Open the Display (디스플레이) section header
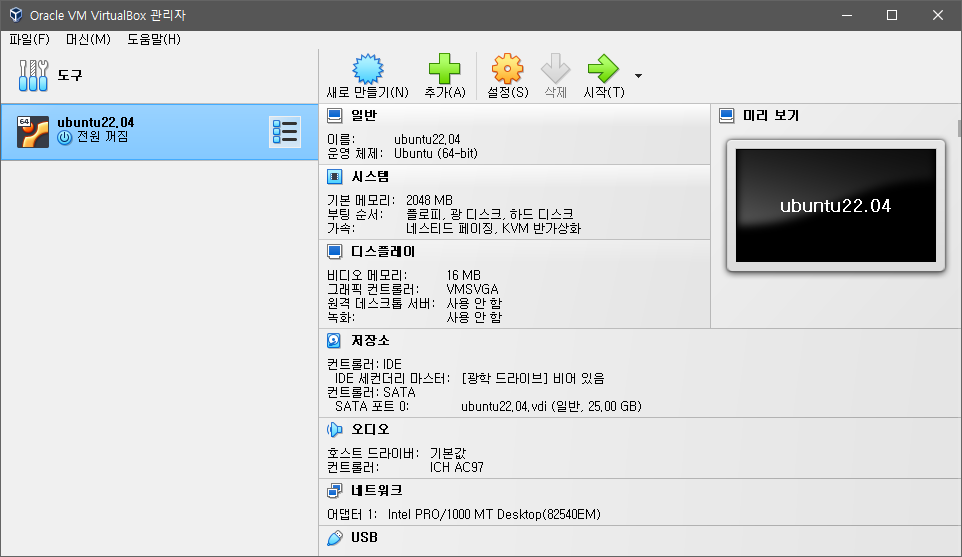Screen dimensions: 962x557 click(x=383, y=252)
